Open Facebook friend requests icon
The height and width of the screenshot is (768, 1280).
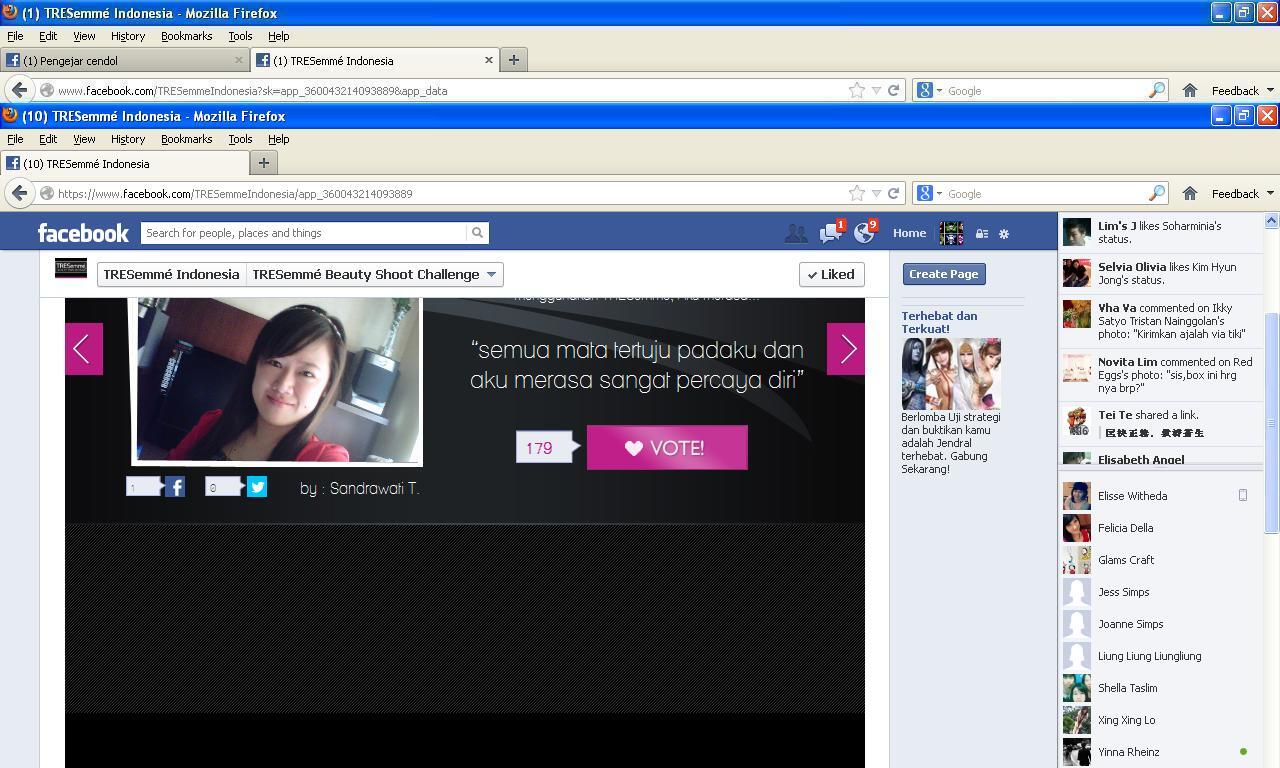[x=796, y=233]
